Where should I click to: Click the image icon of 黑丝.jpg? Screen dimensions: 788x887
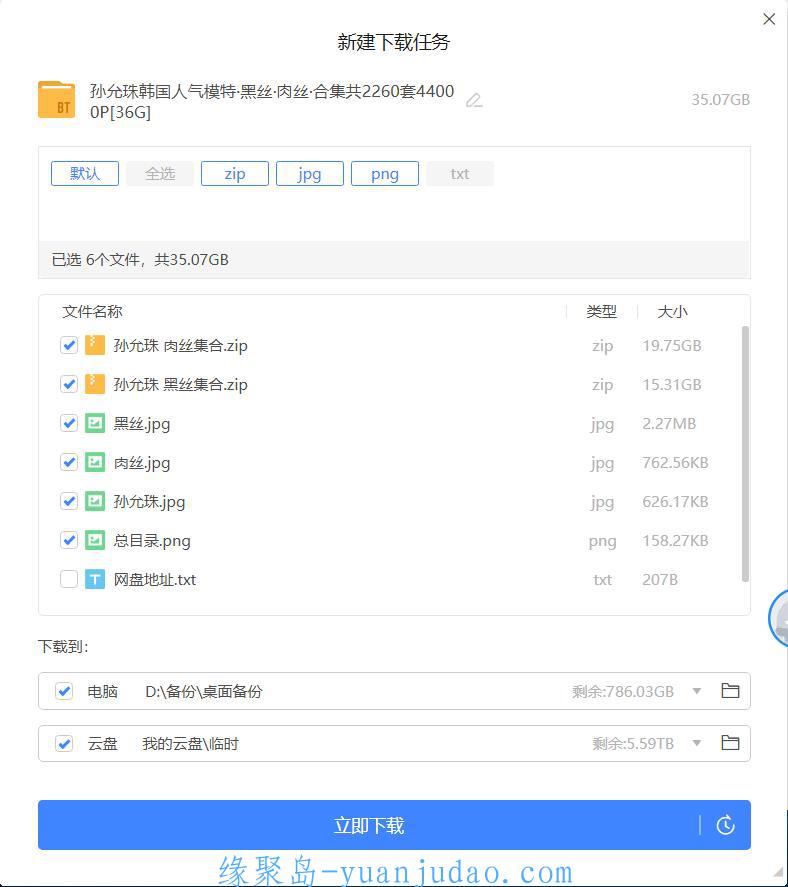click(94, 423)
